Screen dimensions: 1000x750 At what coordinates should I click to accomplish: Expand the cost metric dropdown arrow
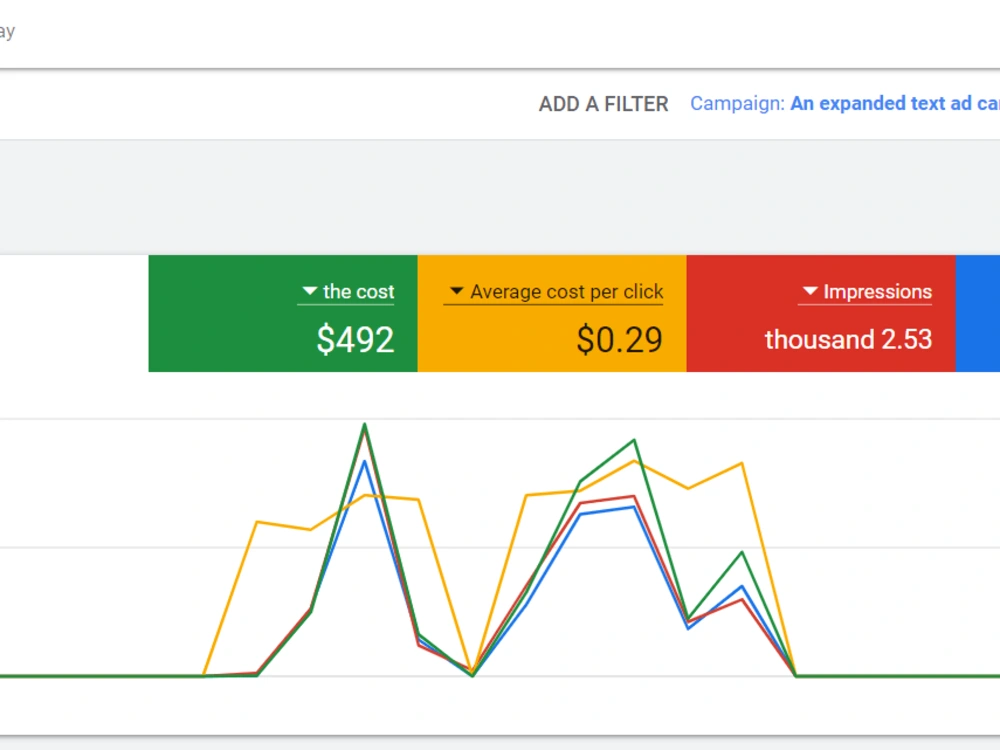point(309,291)
